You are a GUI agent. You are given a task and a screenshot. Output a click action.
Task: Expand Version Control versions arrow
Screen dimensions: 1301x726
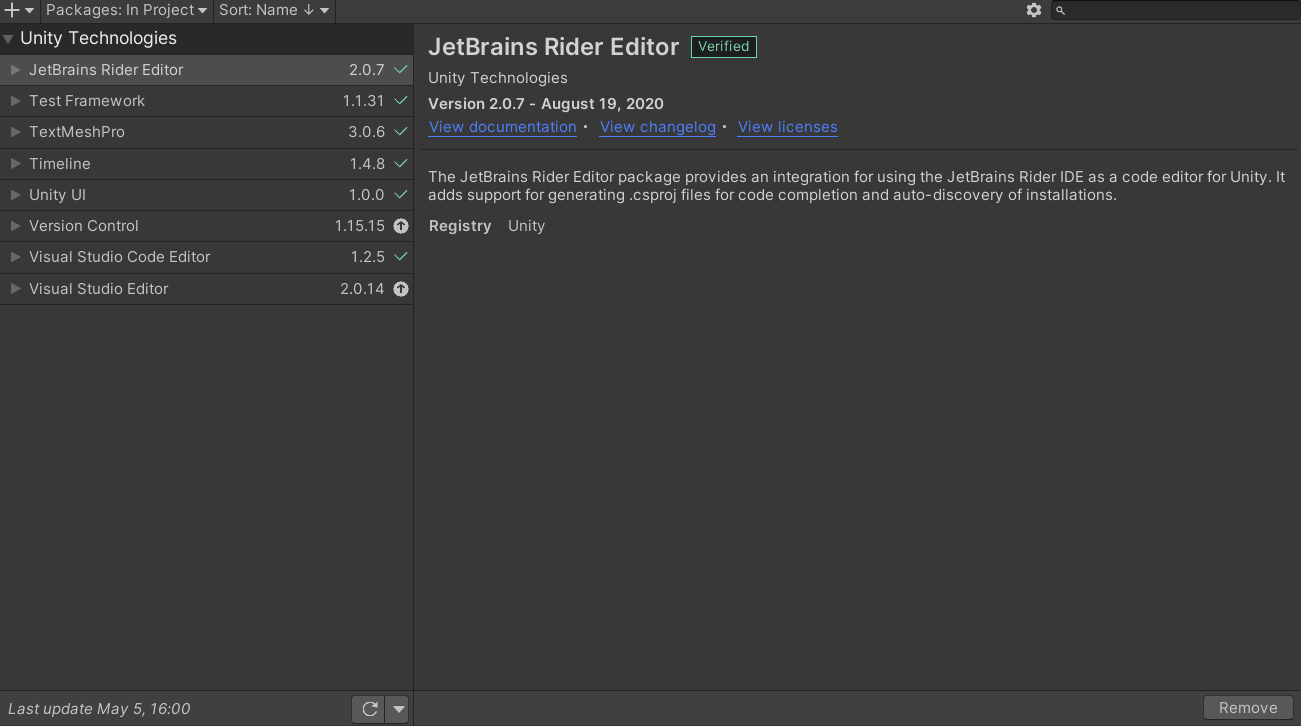15,226
